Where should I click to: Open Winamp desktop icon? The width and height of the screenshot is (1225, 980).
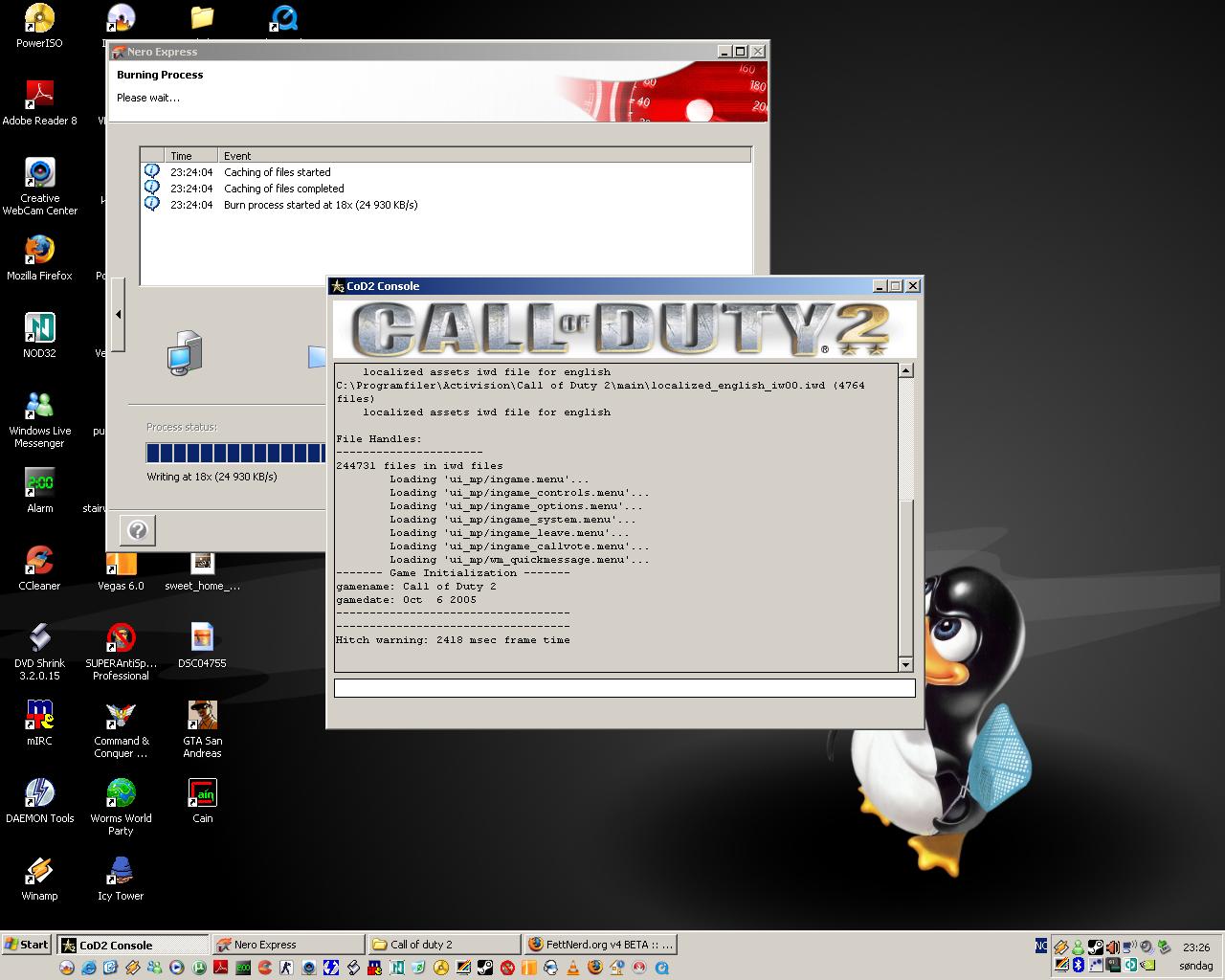click(39, 871)
